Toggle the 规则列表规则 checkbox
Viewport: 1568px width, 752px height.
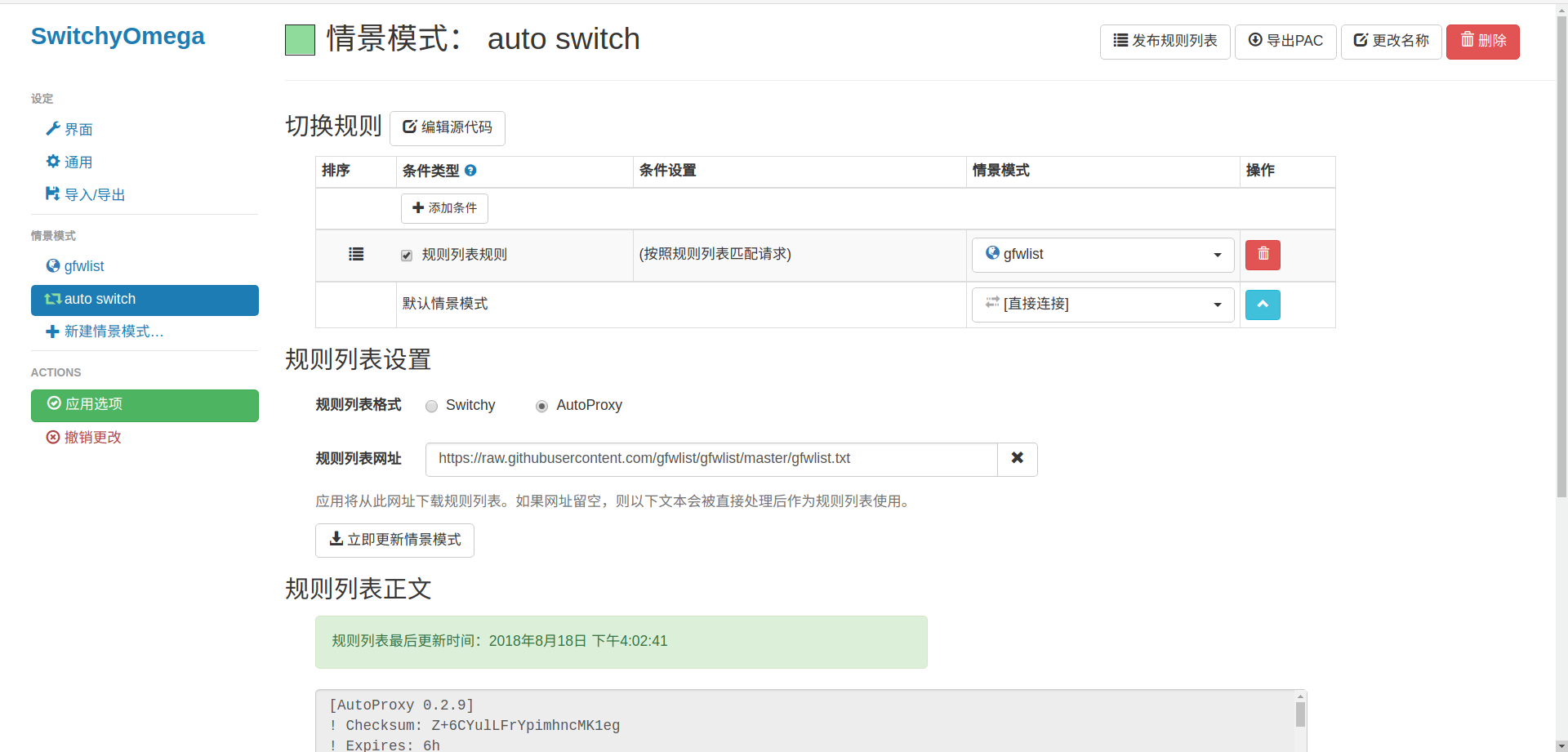tap(406, 256)
